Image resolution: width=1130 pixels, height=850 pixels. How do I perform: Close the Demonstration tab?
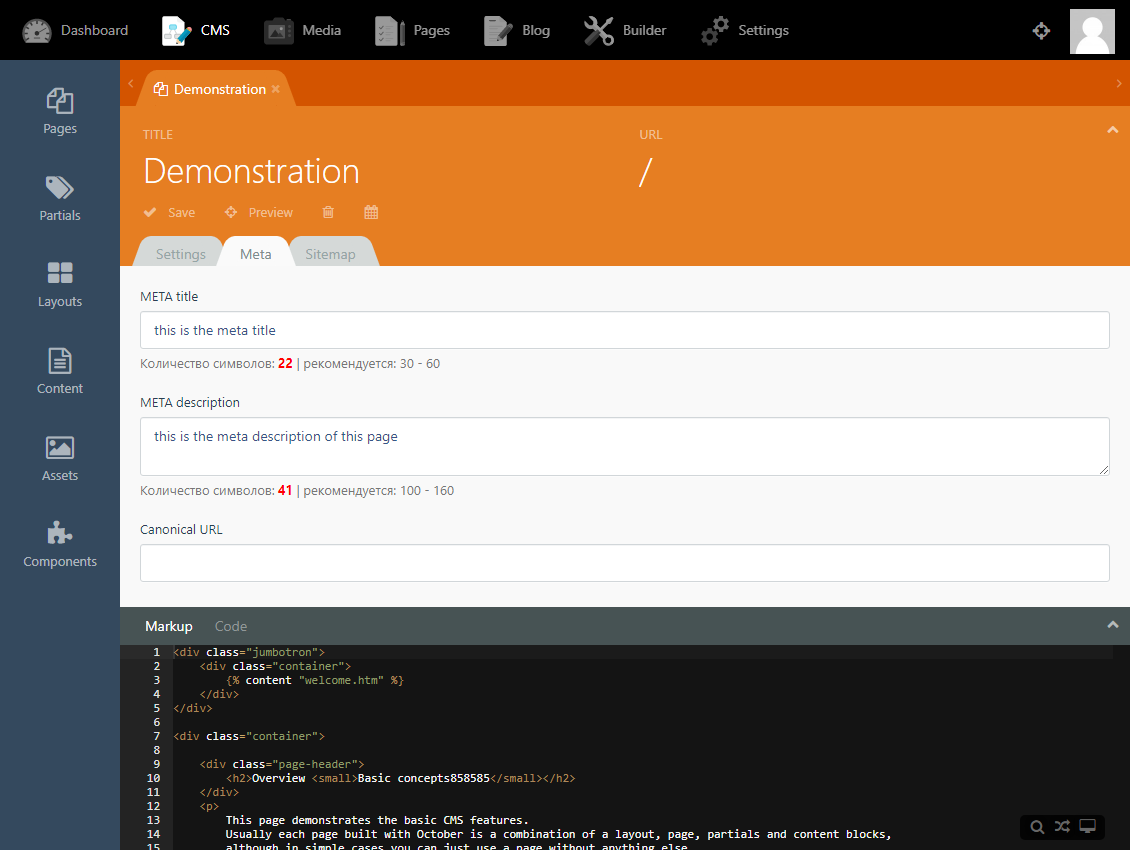275,89
